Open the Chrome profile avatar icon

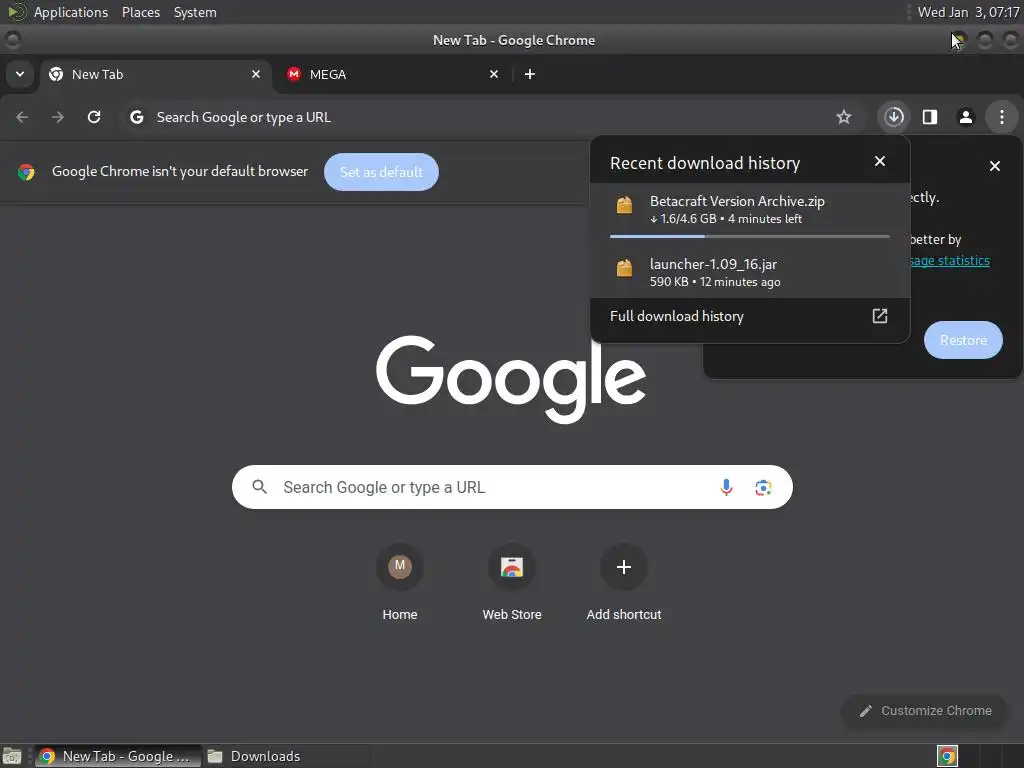pyautogui.click(x=965, y=117)
